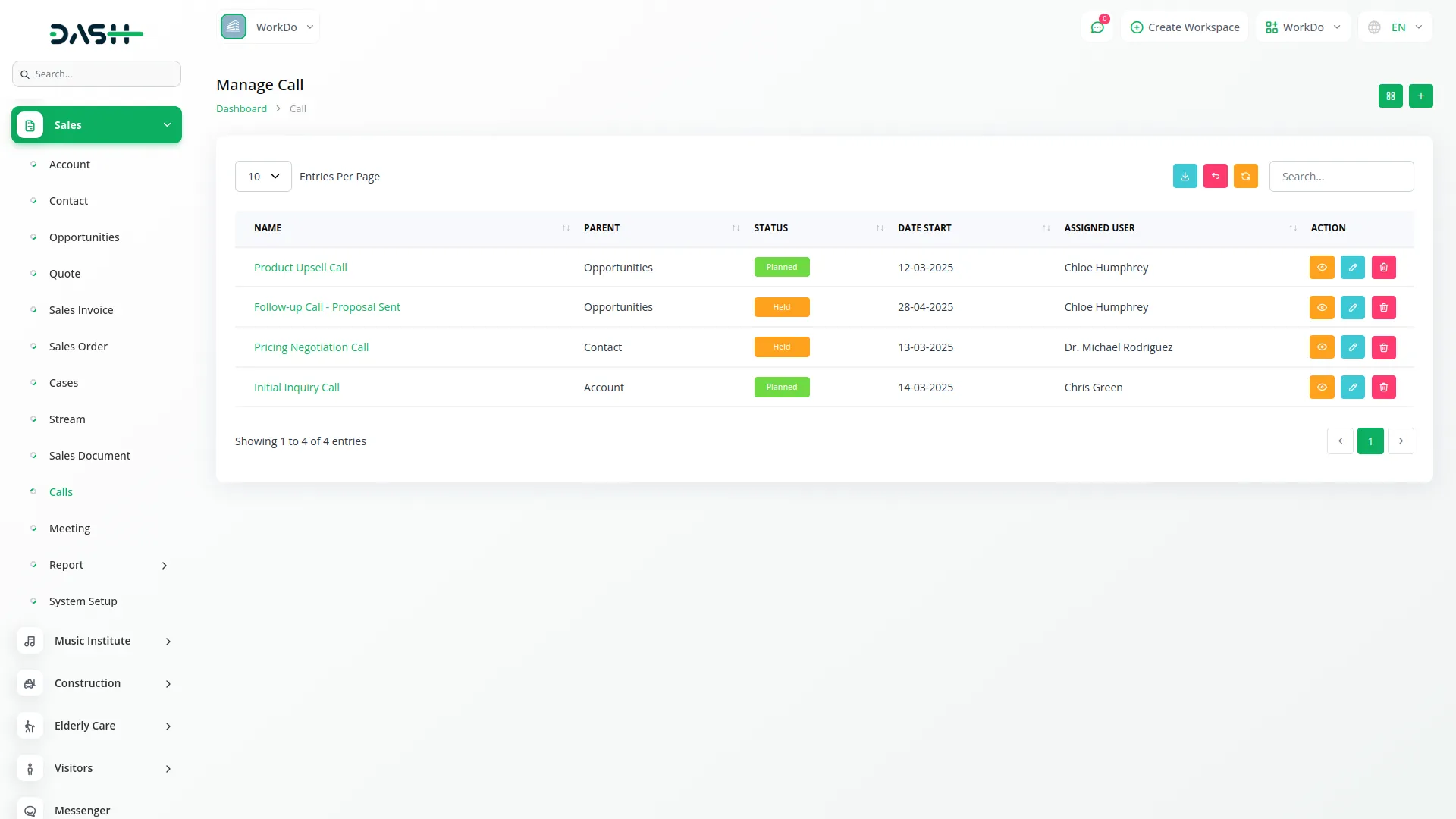
Task: Expand the Music Institute sidebar menu
Action: 96,641
